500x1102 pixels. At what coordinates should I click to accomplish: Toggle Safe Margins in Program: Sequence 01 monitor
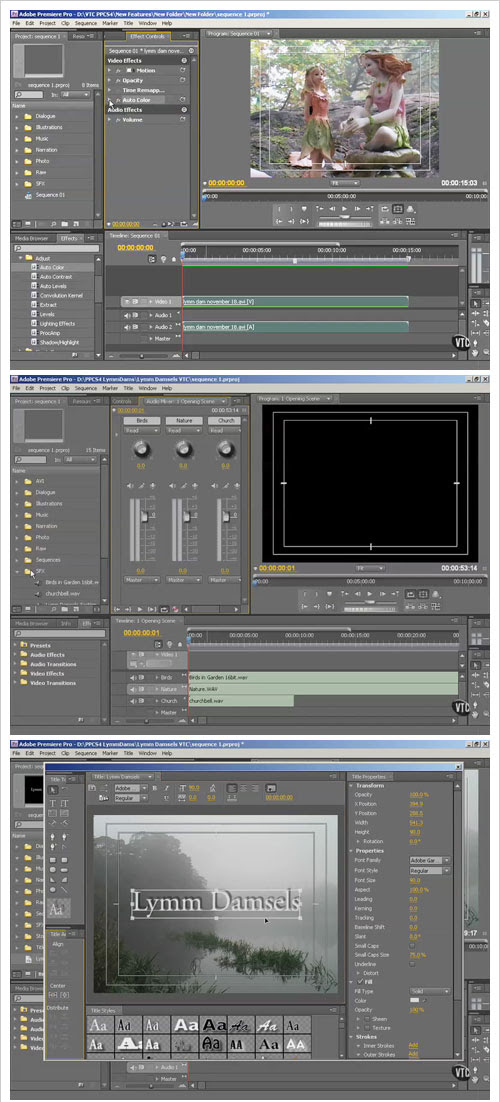397,209
